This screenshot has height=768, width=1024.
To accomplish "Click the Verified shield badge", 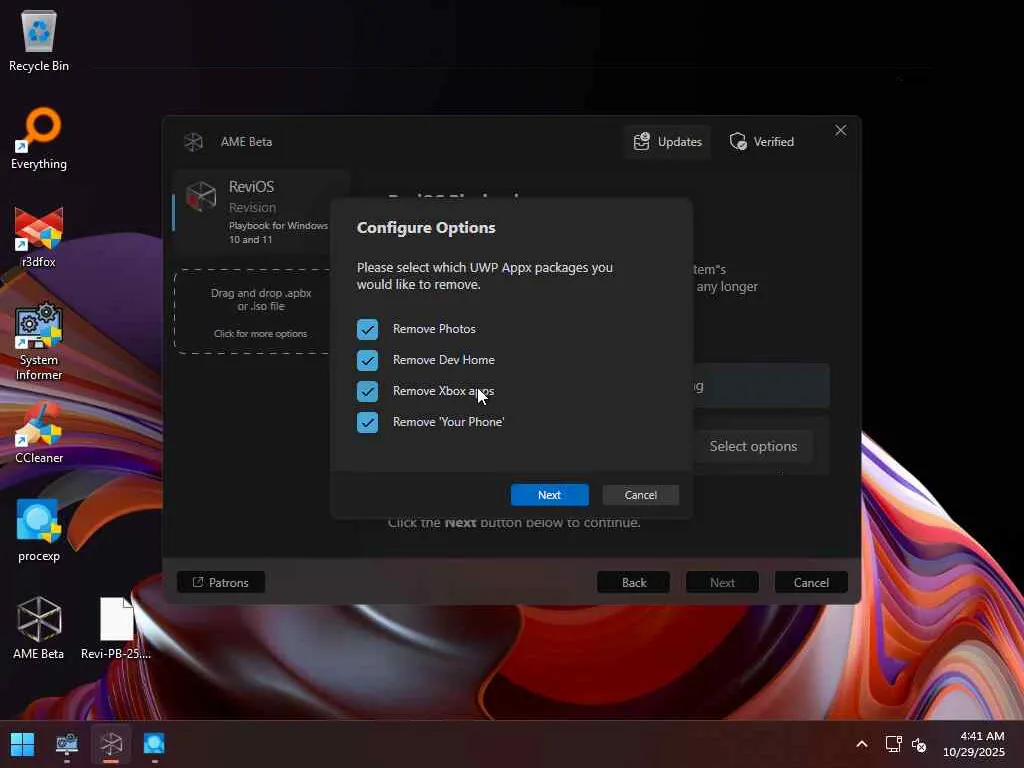I will 761,142.
